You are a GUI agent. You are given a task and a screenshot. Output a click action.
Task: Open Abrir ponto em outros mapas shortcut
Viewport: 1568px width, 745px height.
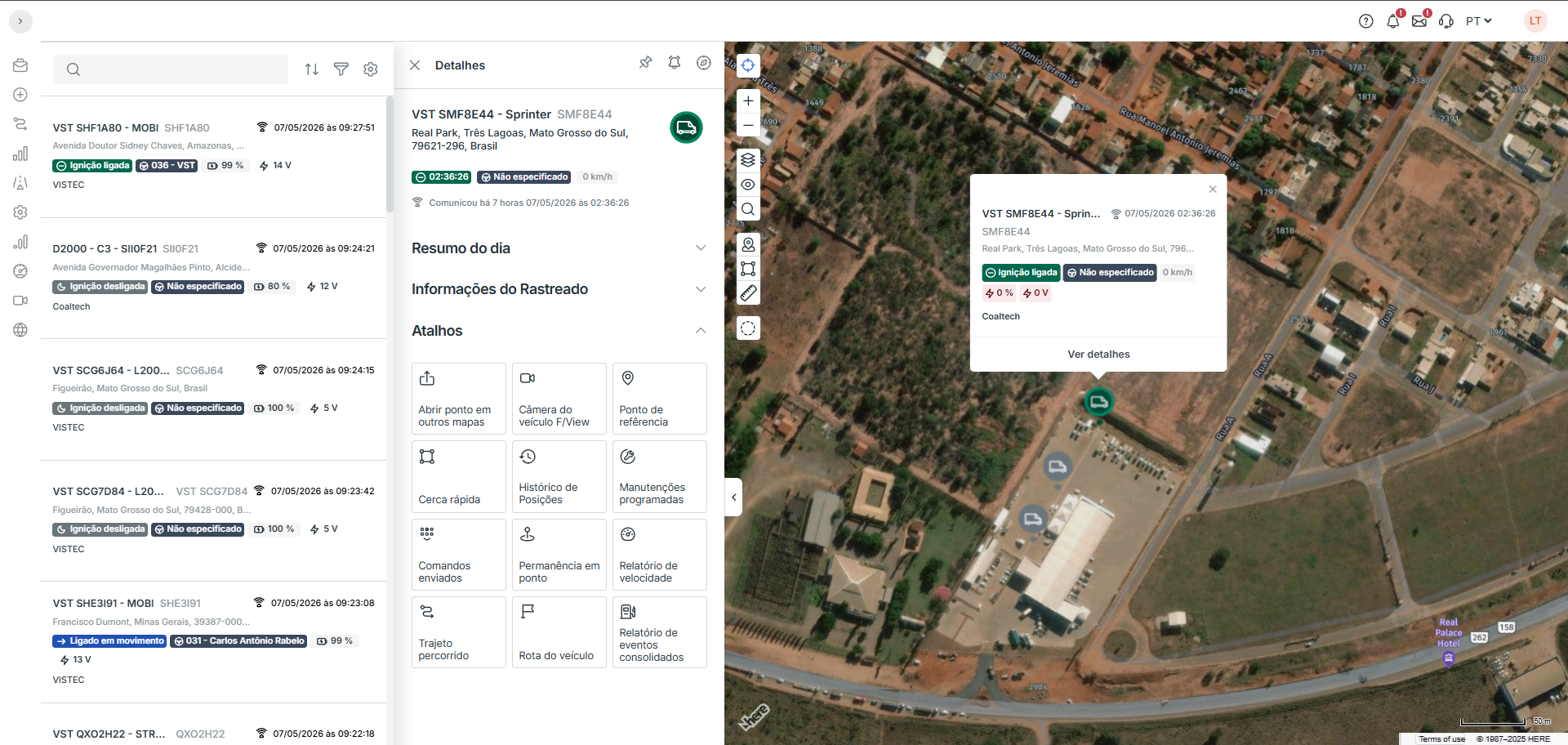[459, 399]
